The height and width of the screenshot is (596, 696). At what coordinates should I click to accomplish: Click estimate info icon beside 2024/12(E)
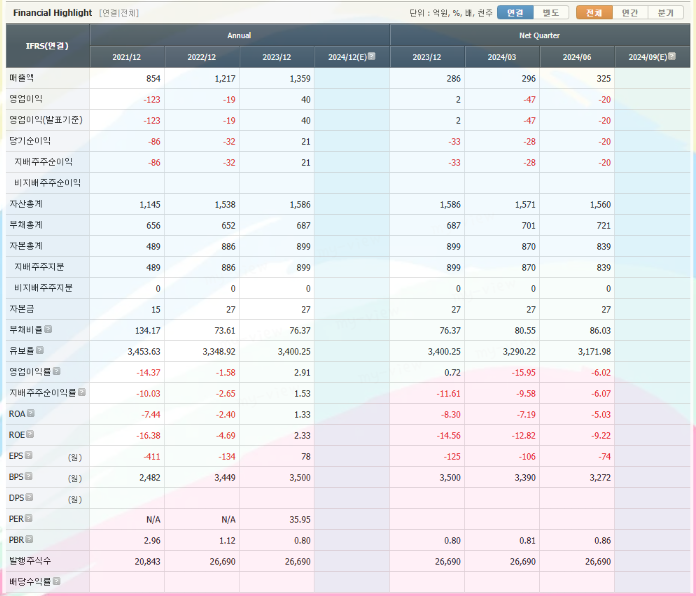point(372,56)
